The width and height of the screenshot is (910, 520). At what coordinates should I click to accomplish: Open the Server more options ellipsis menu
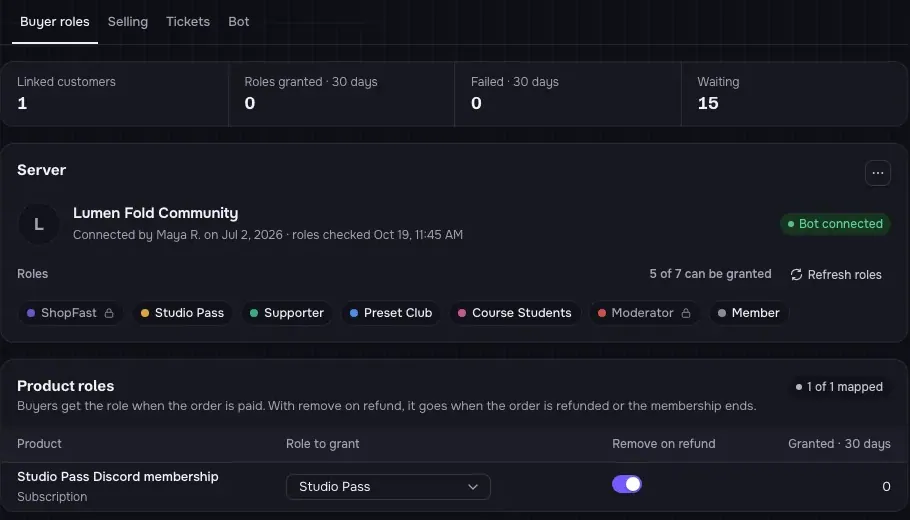click(x=878, y=173)
